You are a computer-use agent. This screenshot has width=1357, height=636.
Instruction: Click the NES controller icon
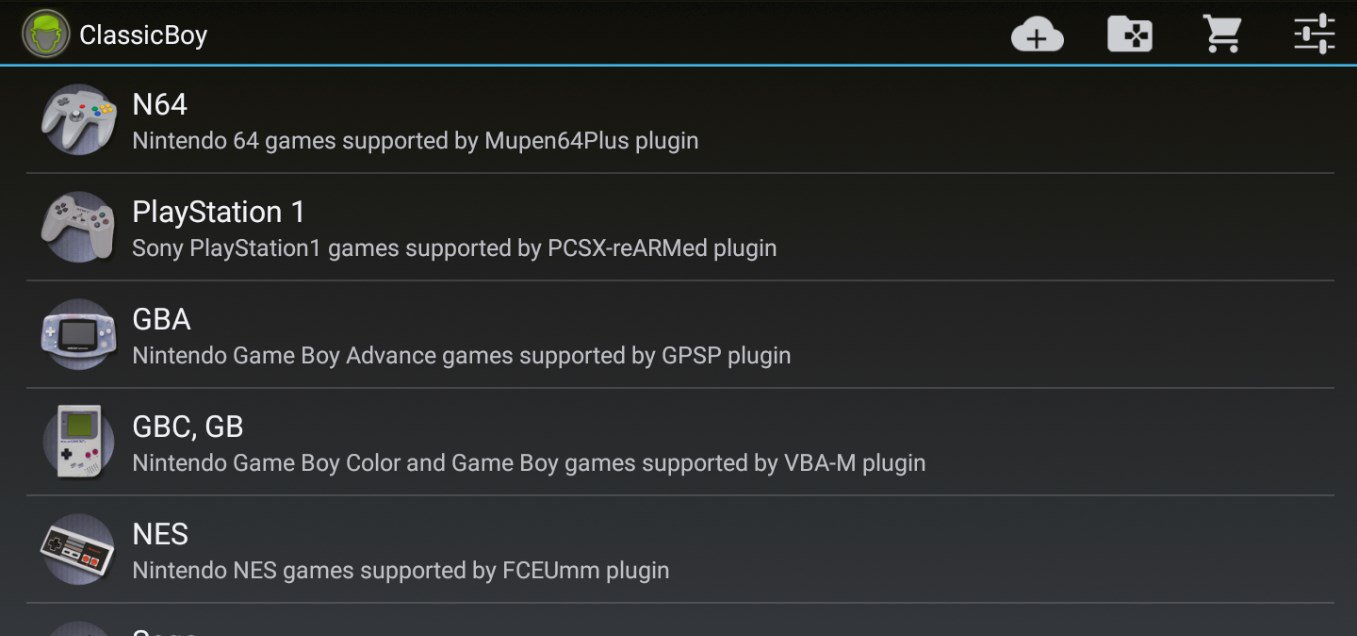tap(79, 549)
